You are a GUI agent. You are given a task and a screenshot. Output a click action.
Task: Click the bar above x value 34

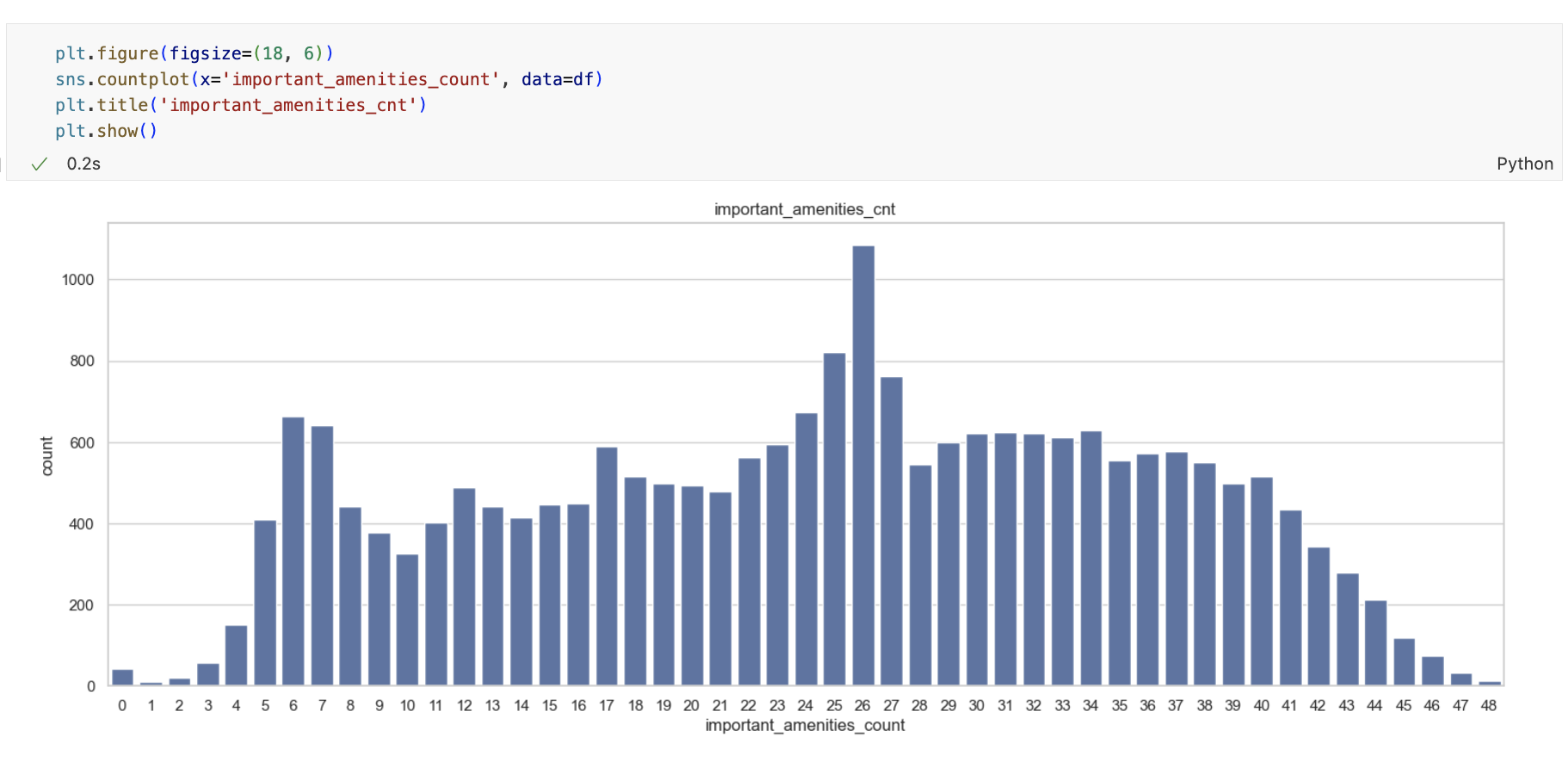point(1091,559)
